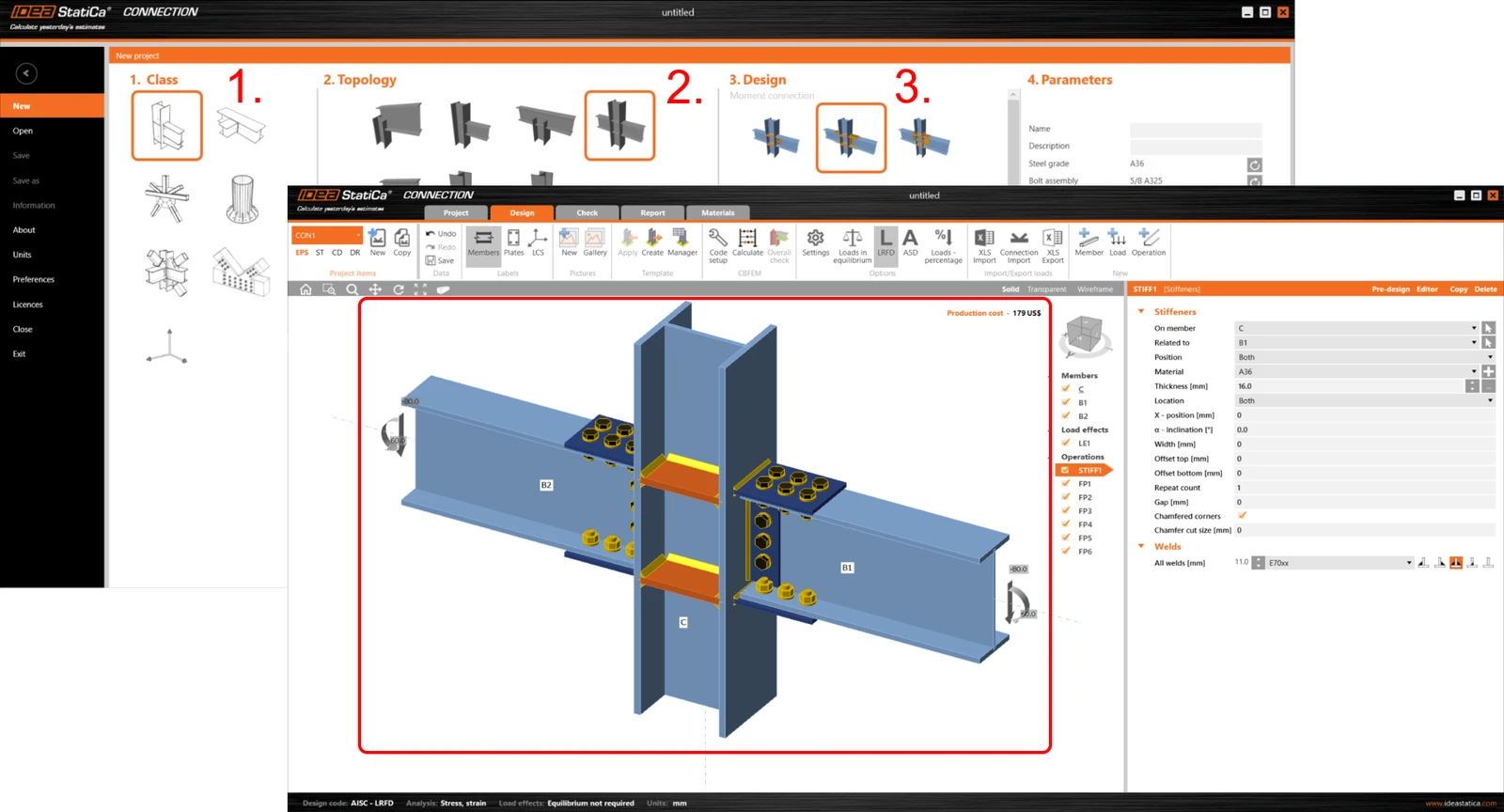
Task: Toggle Loads in equilibrium scale icon
Action: point(852,244)
